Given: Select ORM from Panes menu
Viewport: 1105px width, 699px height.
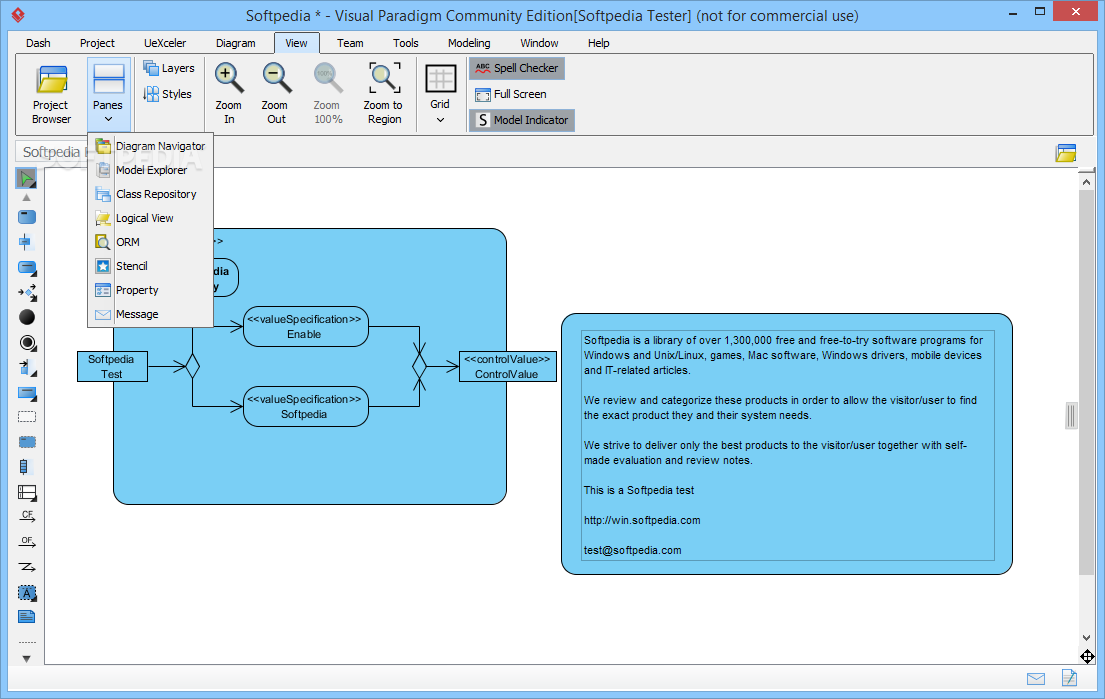Looking at the screenshot, I should [x=150, y=242].
